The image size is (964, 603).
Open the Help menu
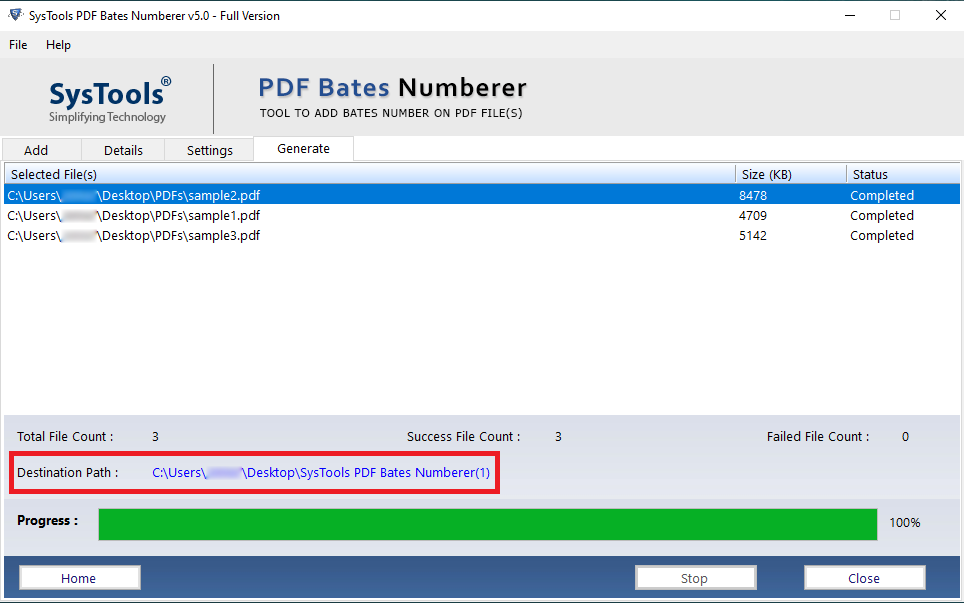(x=58, y=45)
